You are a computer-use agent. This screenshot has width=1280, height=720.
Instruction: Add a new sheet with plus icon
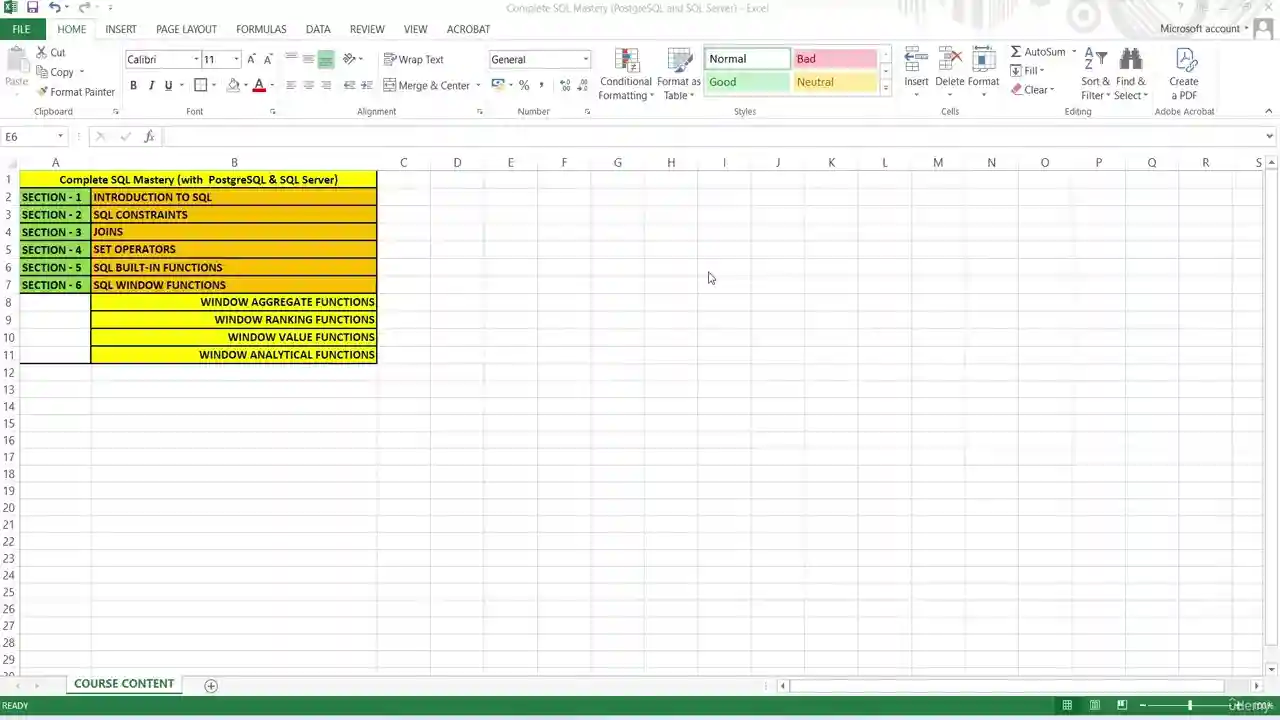[211, 685]
